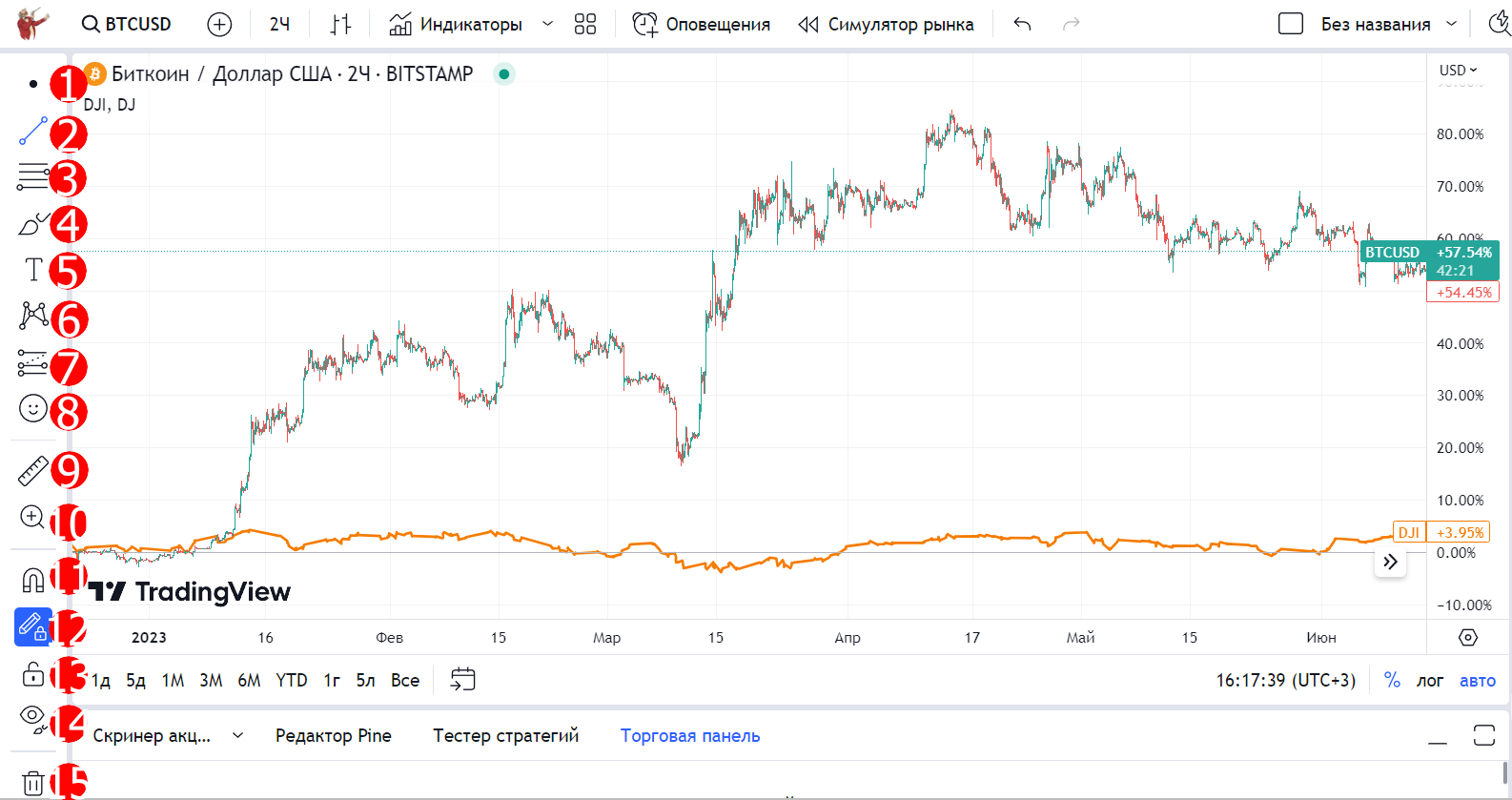
Task: Redo the chart action
Action: coord(1071,24)
